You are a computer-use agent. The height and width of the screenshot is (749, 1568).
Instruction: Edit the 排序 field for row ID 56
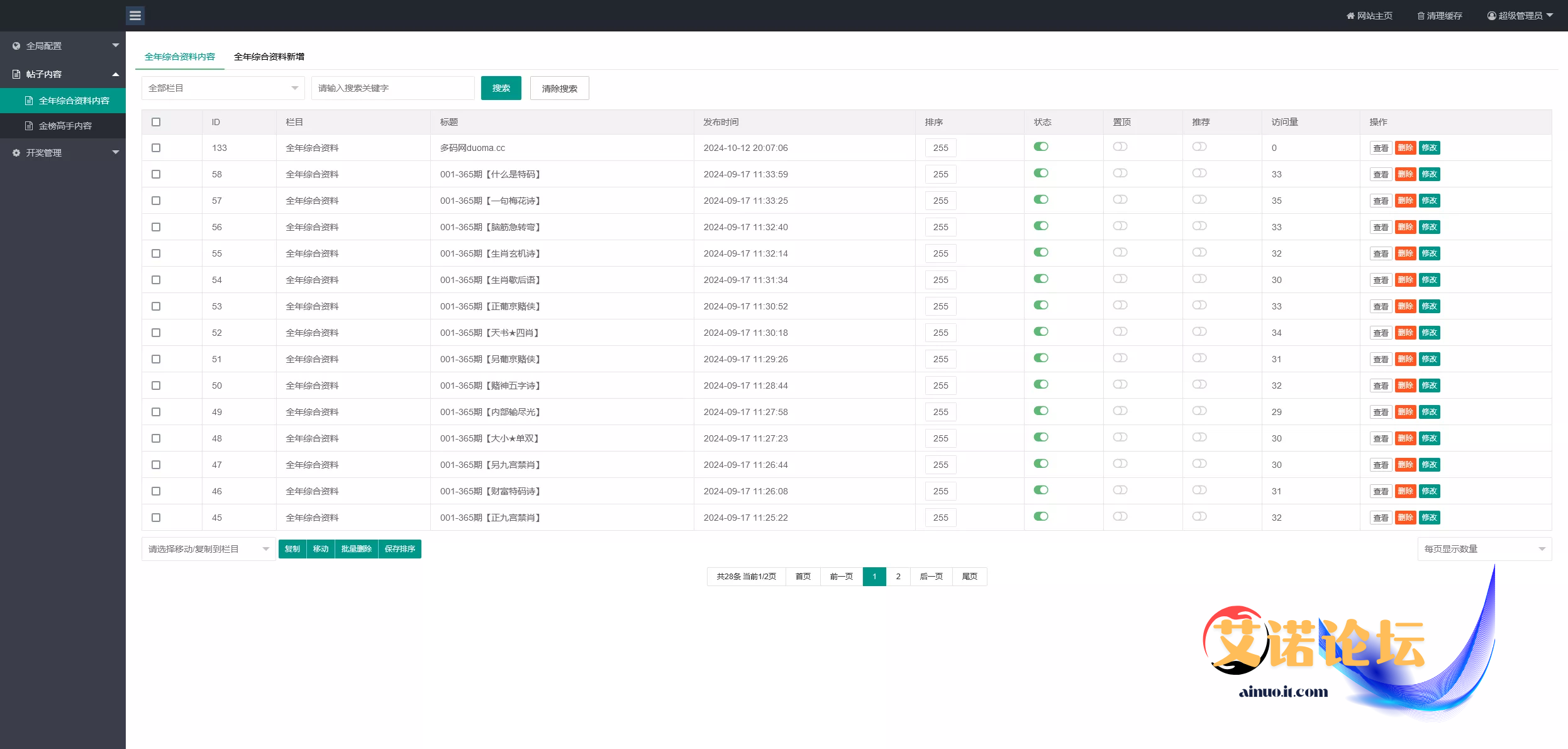(x=941, y=227)
